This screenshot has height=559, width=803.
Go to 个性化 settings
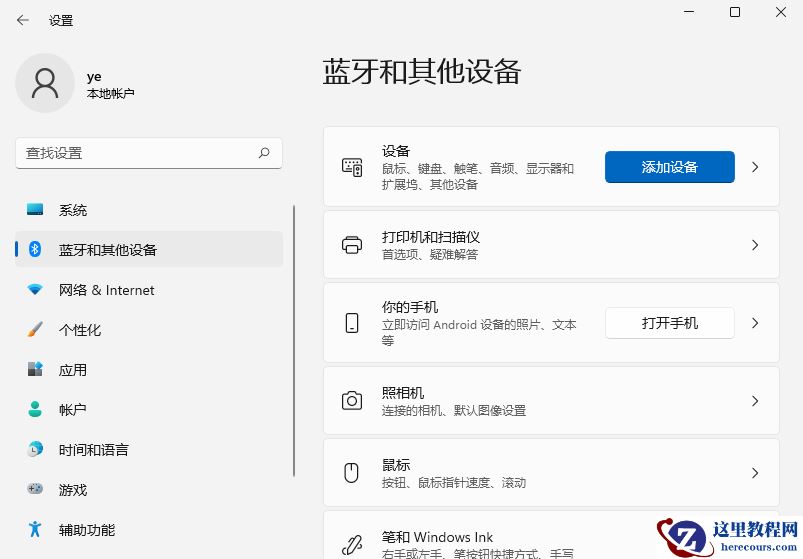[x=149, y=330]
